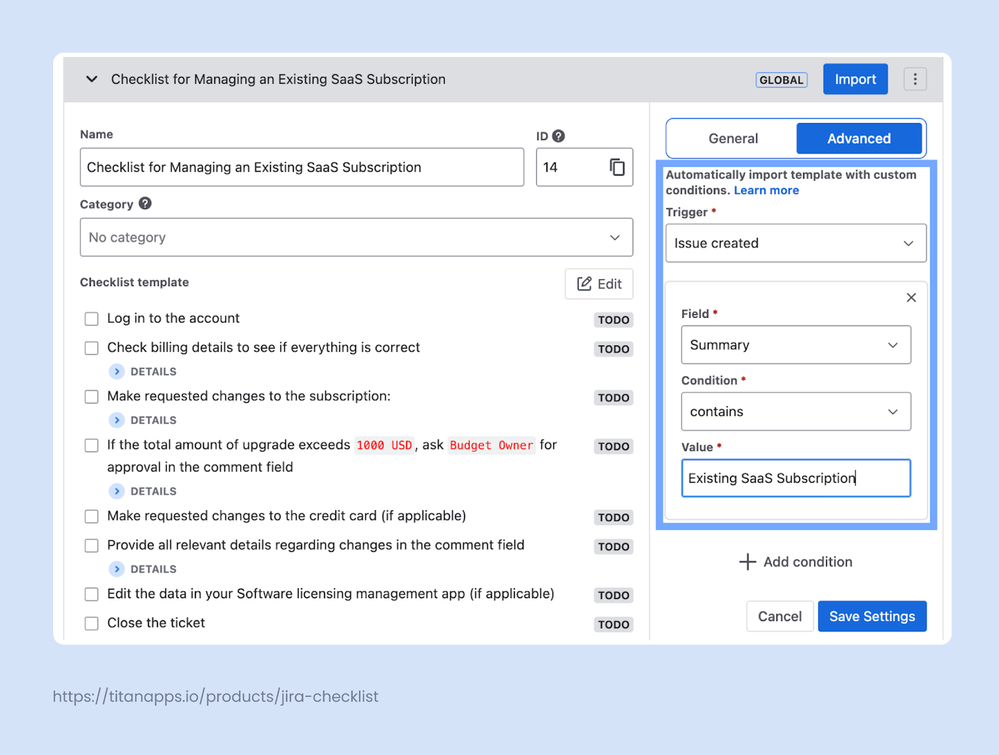Image resolution: width=999 pixels, height=755 pixels.
Task: Remove the condition using the X icon
Action: [x=910, y=297]
